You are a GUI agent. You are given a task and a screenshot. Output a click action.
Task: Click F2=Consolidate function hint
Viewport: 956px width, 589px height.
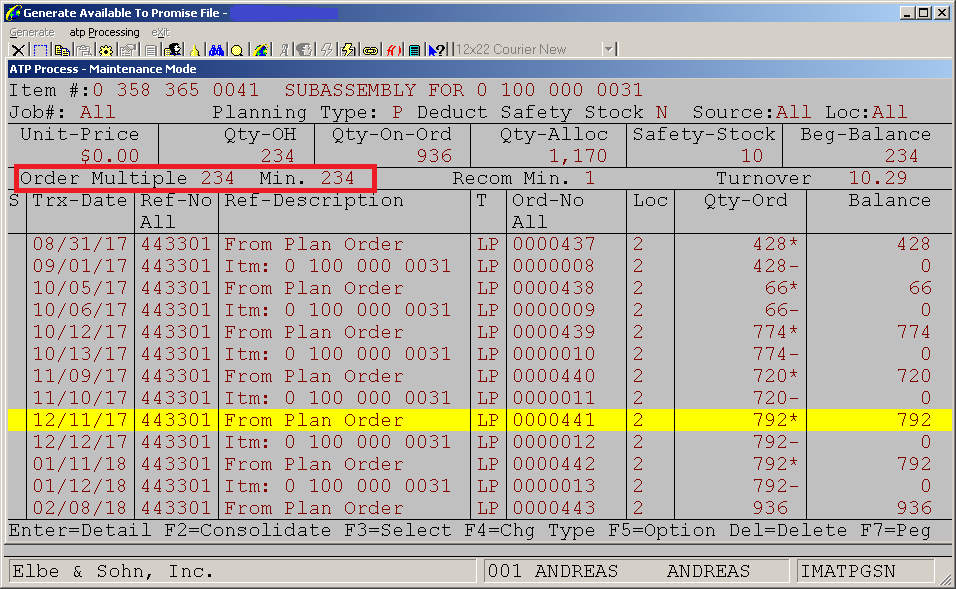tap(248, 530)
